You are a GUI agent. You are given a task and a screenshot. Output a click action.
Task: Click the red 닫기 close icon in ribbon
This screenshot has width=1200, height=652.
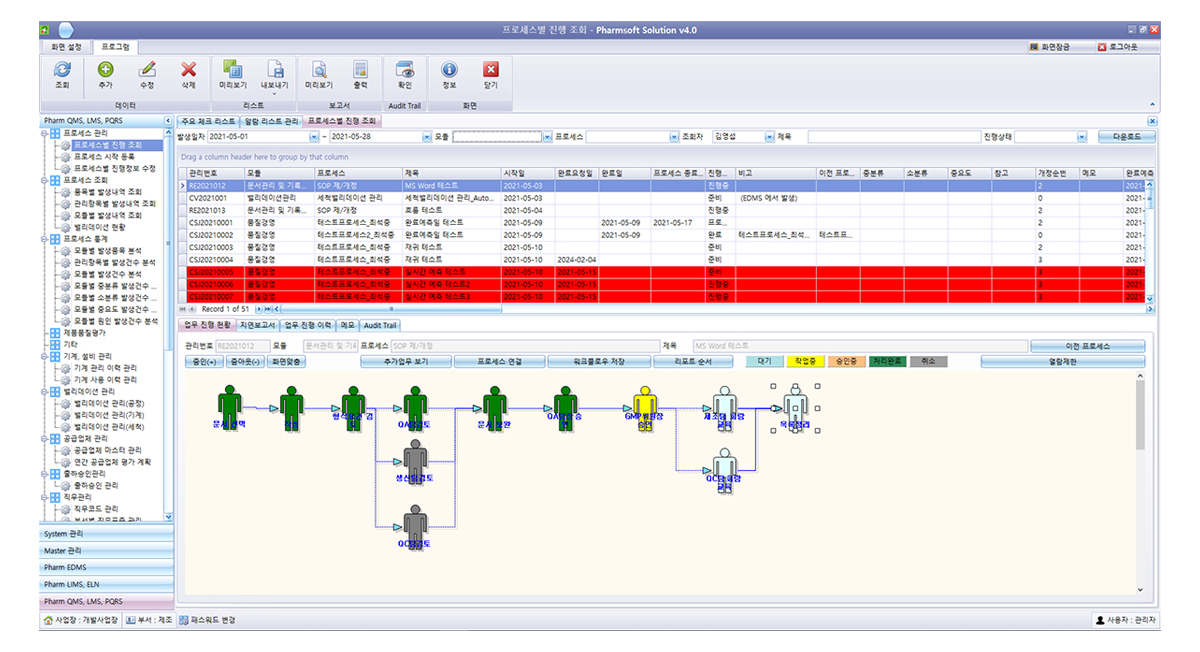click(490, 70)
